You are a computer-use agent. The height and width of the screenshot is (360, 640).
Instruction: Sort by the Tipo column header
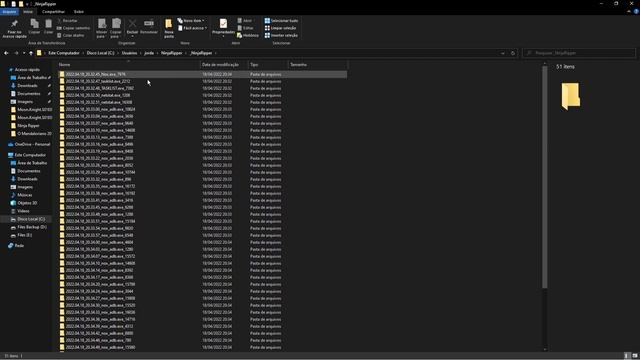point(268,64)
